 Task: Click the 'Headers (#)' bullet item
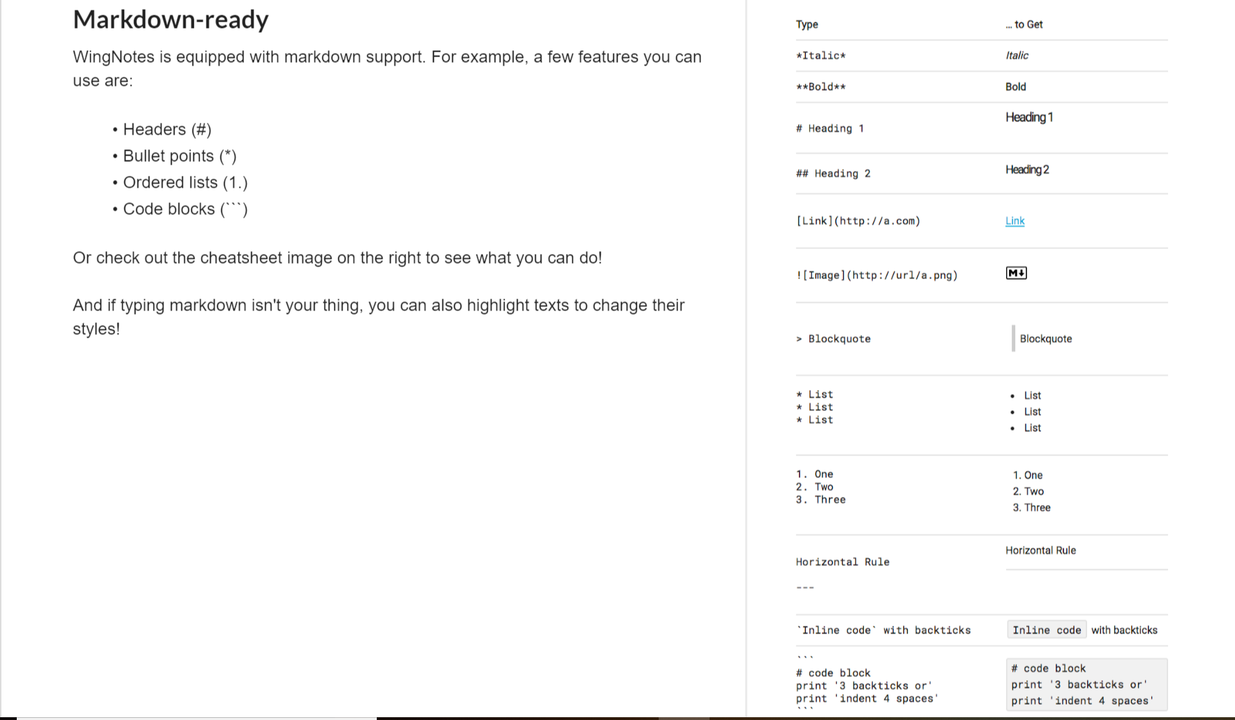point(167,129)
